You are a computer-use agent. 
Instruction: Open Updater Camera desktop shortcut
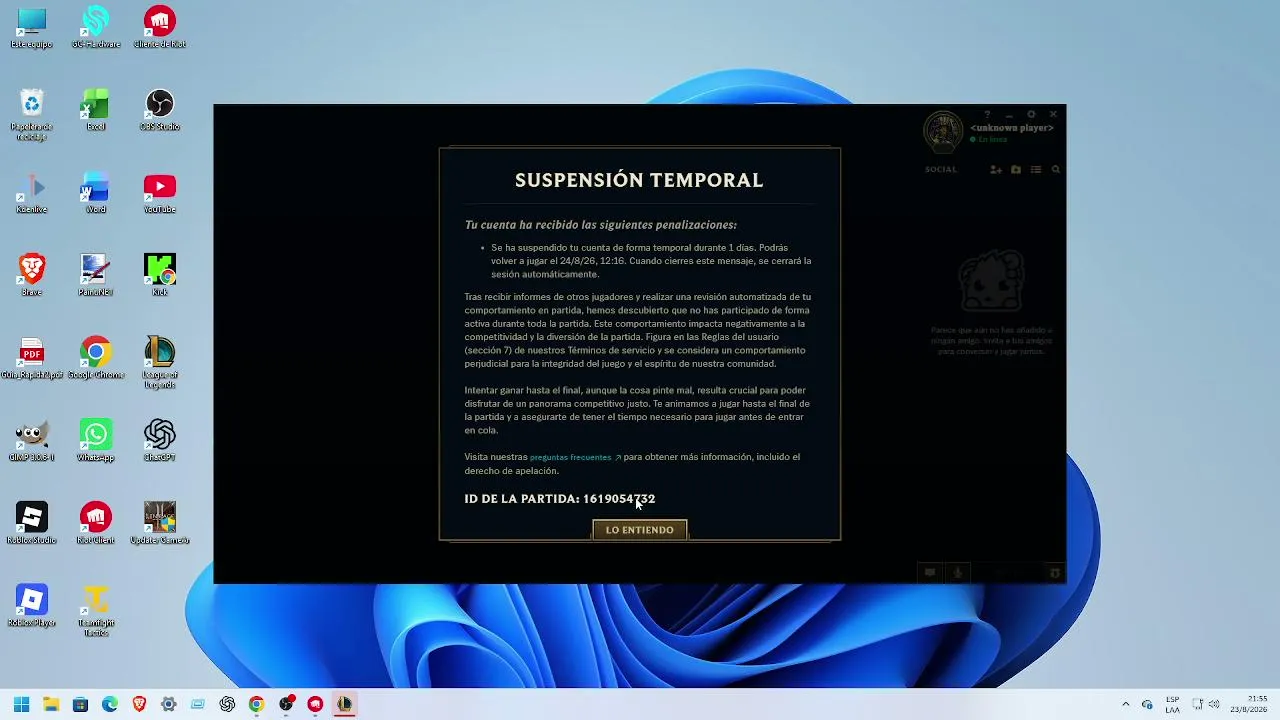click(x=160, y=523)
